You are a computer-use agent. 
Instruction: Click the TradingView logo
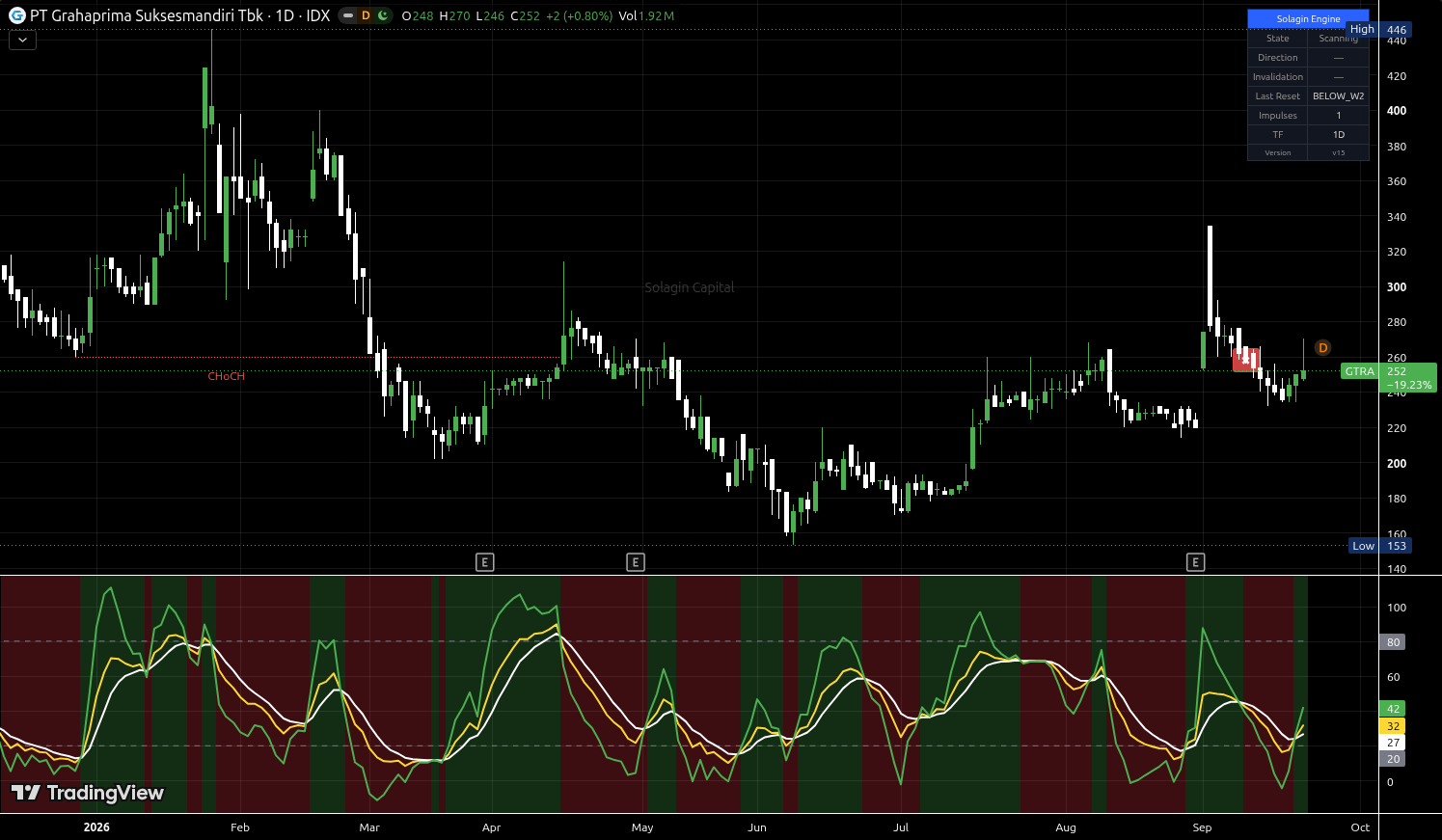88,793
